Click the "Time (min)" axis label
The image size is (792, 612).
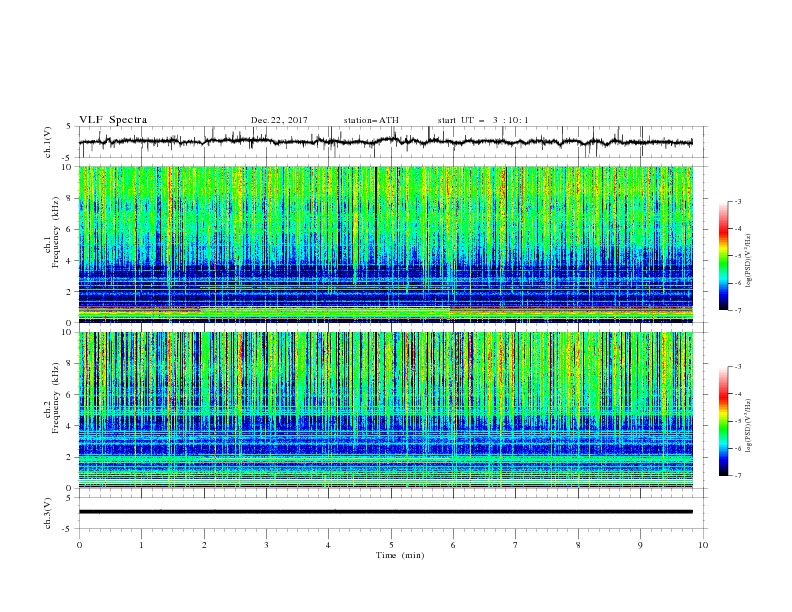(400, 555)
